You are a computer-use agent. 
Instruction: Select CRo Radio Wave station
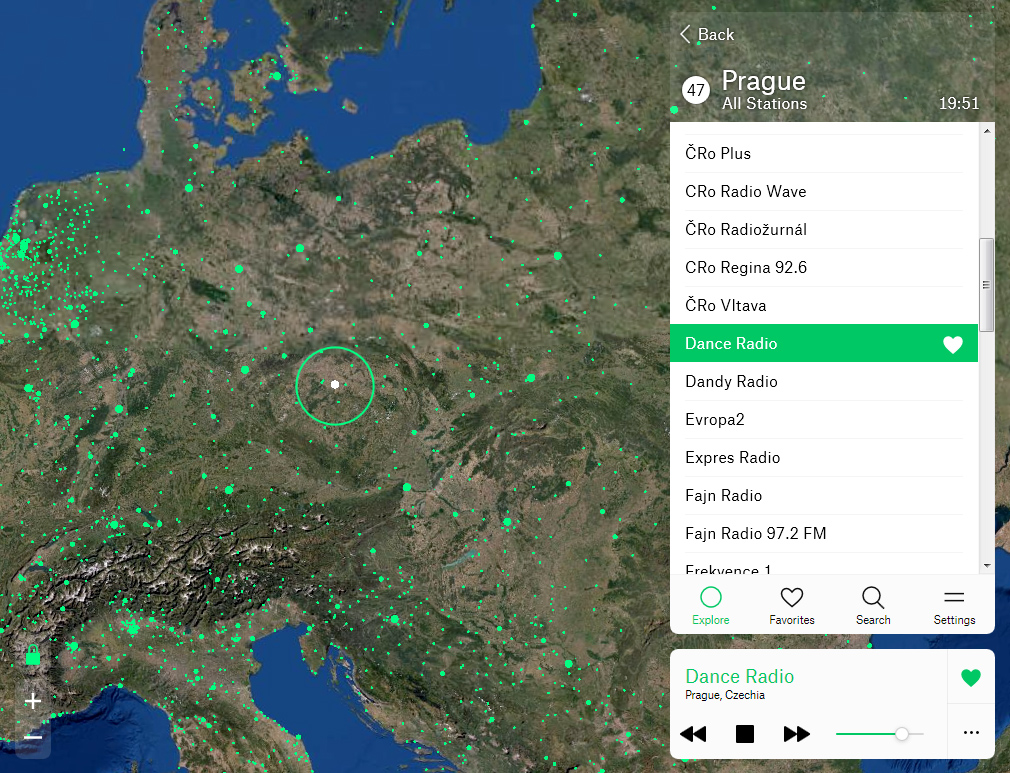coord(824,191)
